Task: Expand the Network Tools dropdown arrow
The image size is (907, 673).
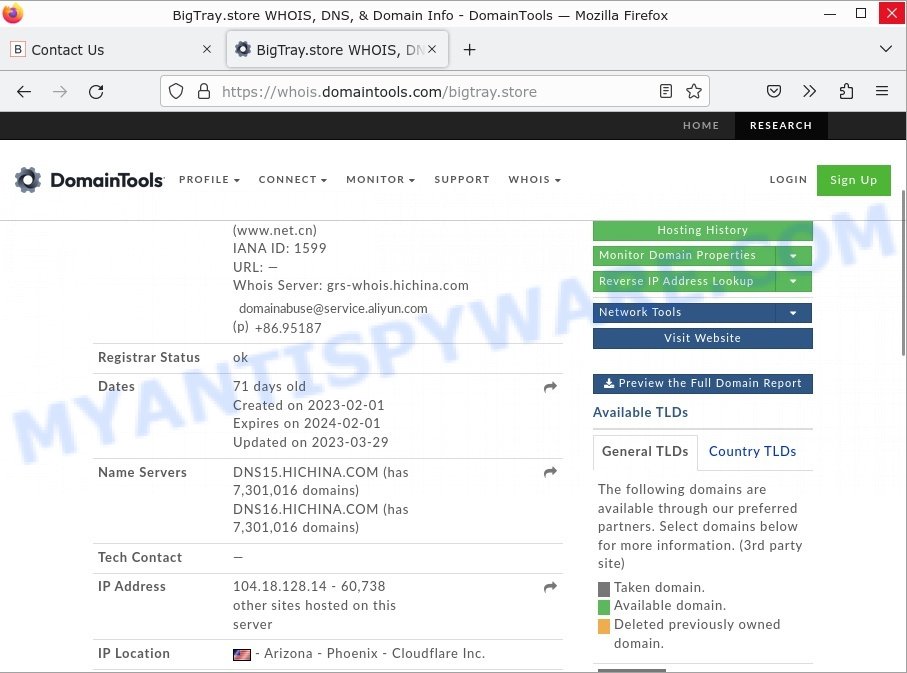Action: tap(793, 312)
